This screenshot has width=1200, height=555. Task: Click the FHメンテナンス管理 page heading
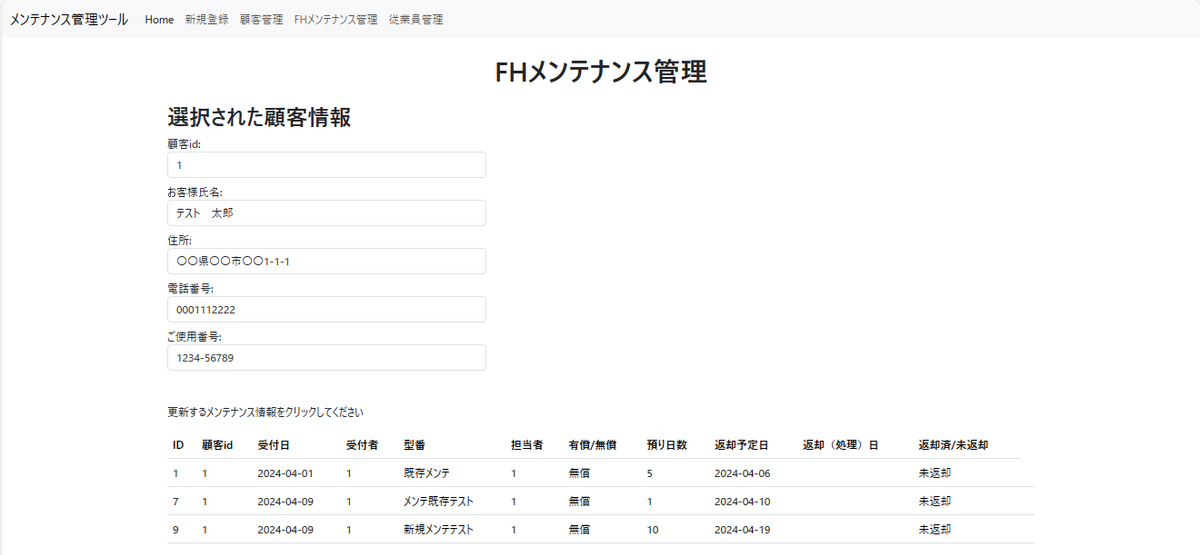click(600, 72)
